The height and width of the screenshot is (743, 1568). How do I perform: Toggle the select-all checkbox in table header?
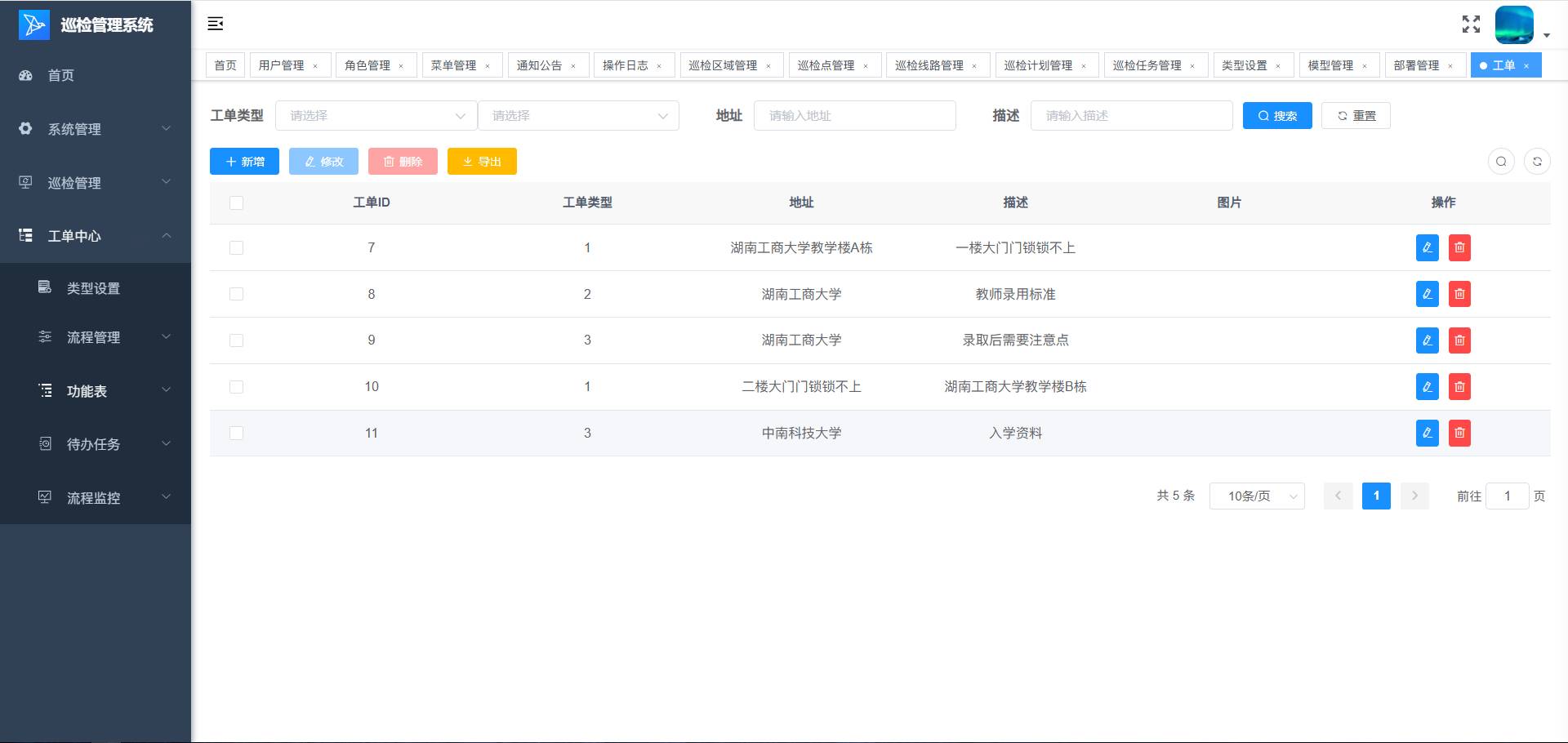click(x=237, y=202)
